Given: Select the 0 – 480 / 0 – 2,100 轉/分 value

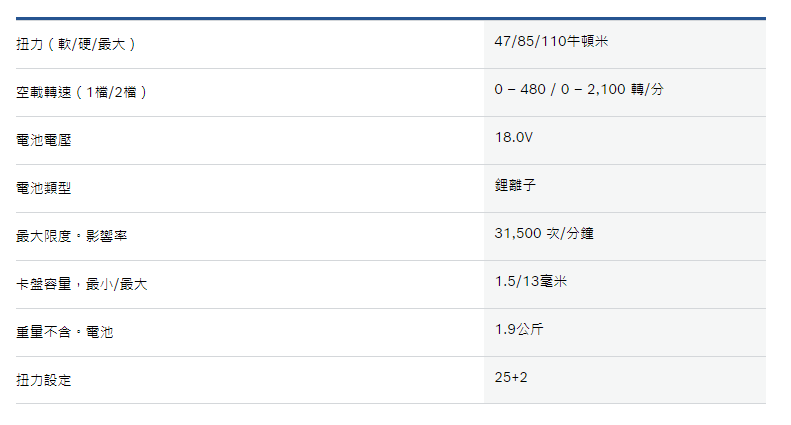Looking at the screenshot, I should point(579,89).
